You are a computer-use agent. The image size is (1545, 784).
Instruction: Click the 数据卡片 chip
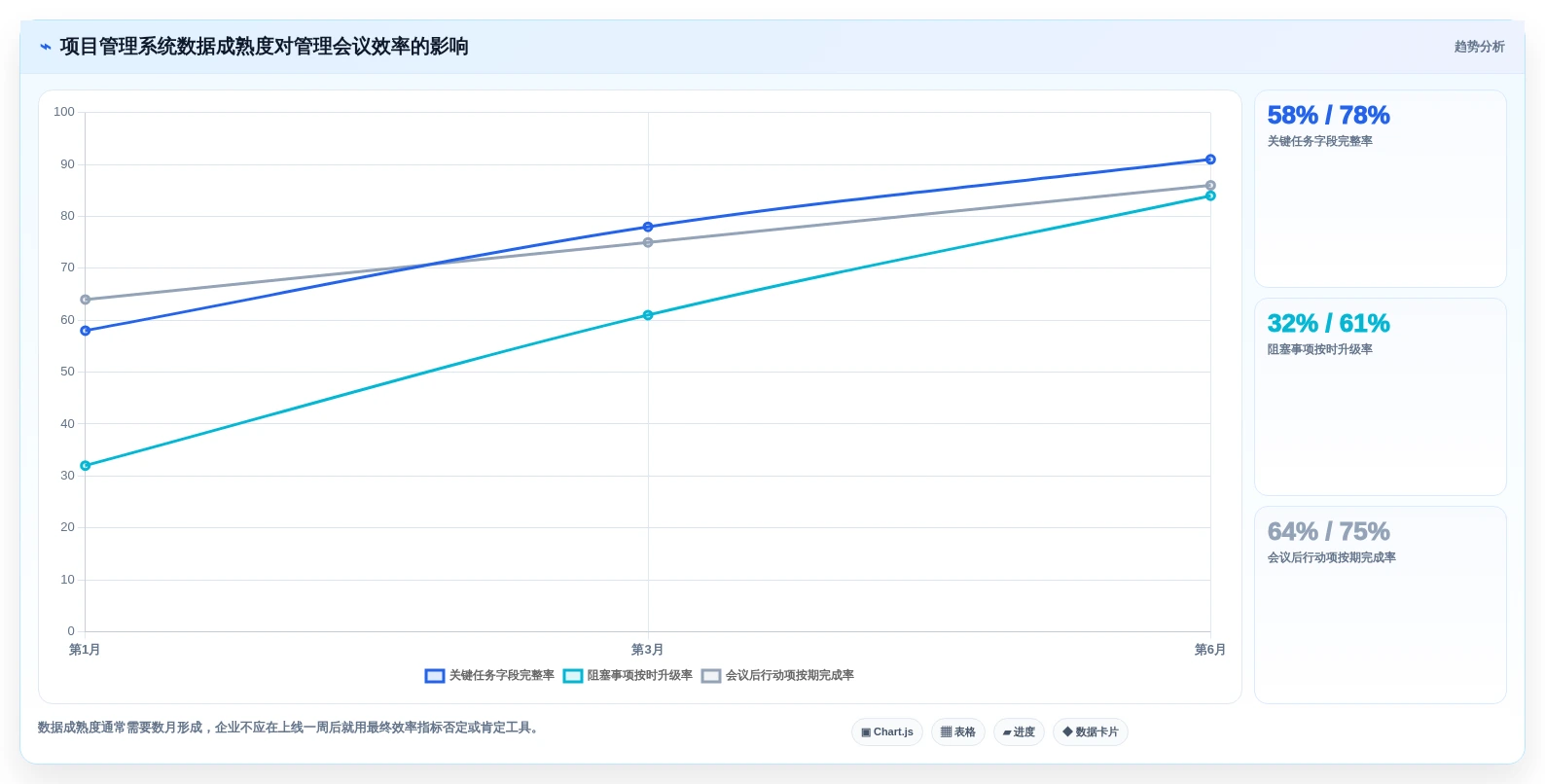coord(1091,732)
